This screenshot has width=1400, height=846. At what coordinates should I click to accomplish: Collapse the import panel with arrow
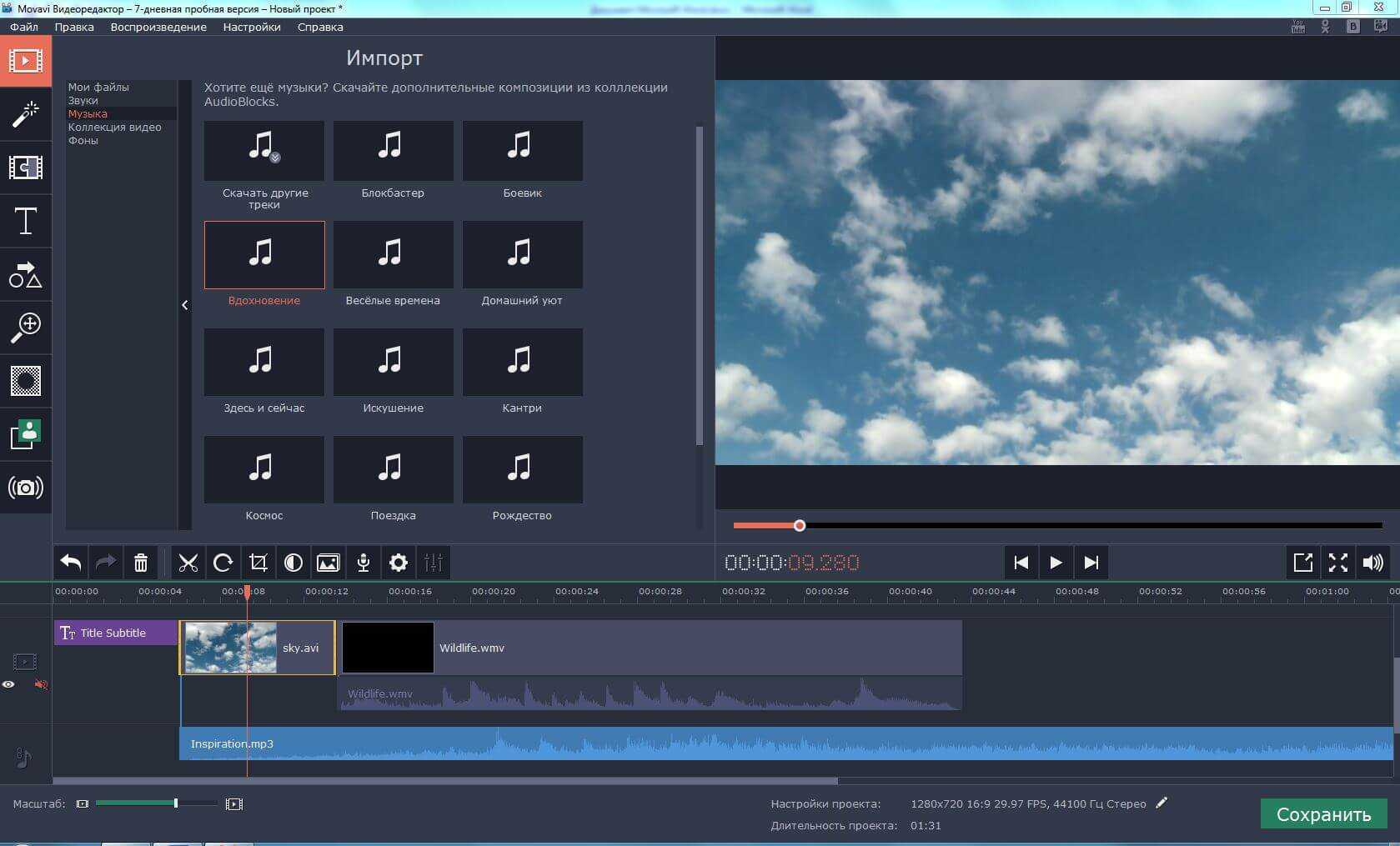click(185, 305)
